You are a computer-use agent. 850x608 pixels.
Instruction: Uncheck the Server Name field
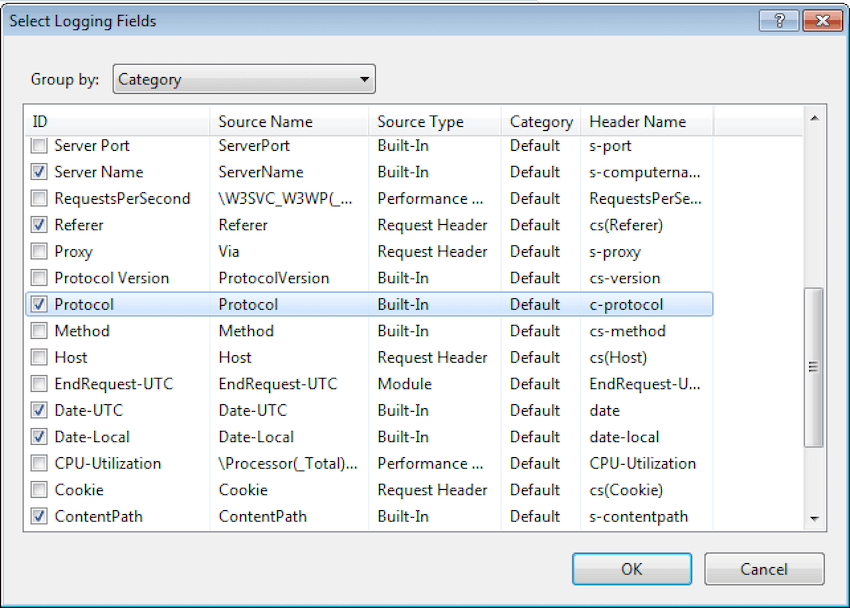39,172
